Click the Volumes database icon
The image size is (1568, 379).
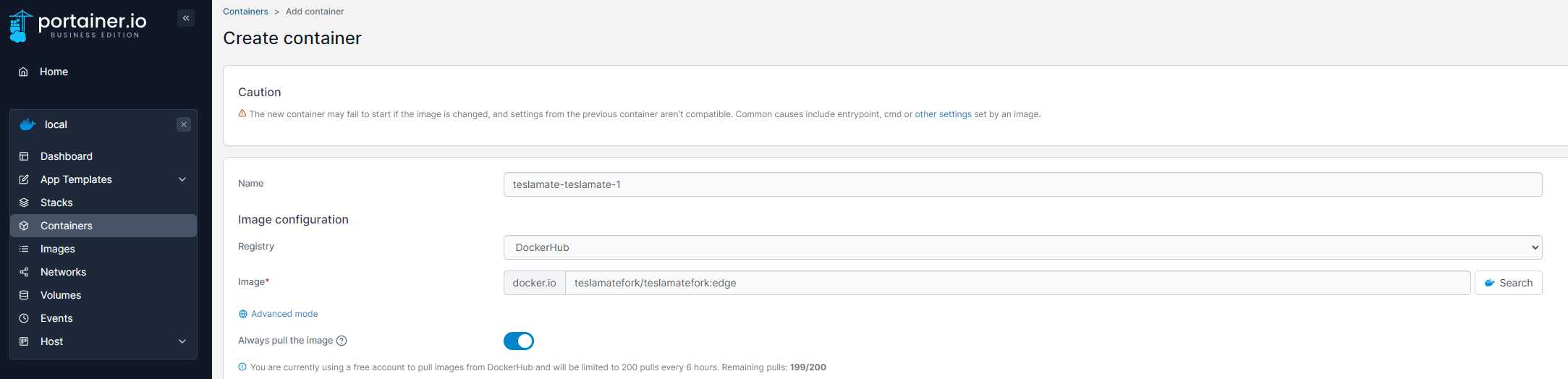coord(24,295)
